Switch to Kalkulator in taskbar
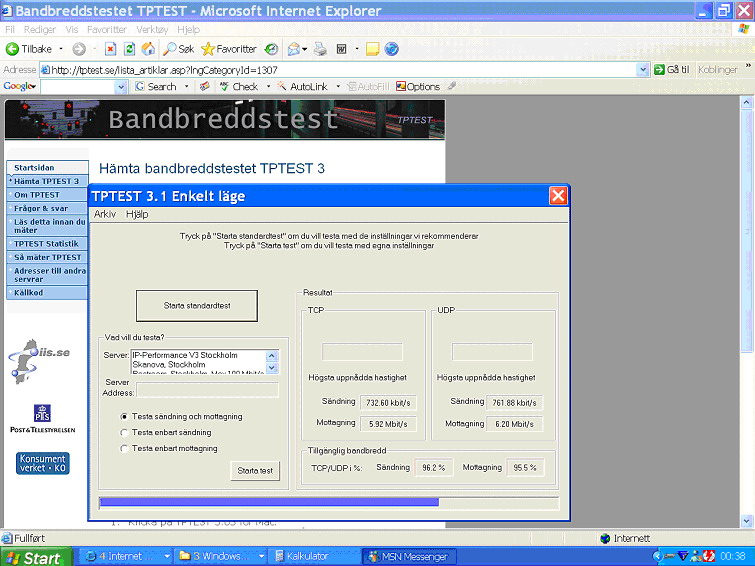 point(314,556)
